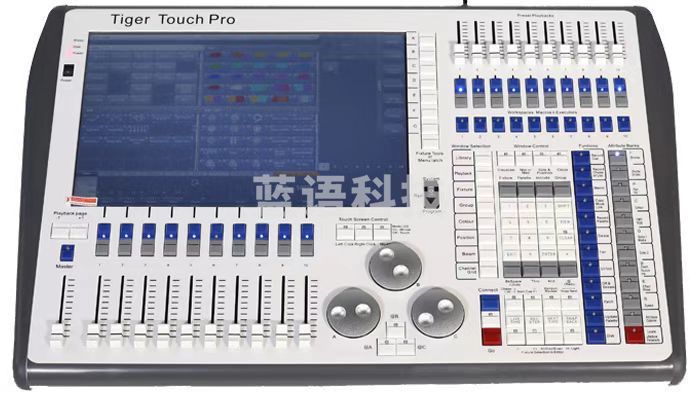Hit the red Locate fixture key
The height and width of the screenshot is (393, 699).
[x=634, y=334]
